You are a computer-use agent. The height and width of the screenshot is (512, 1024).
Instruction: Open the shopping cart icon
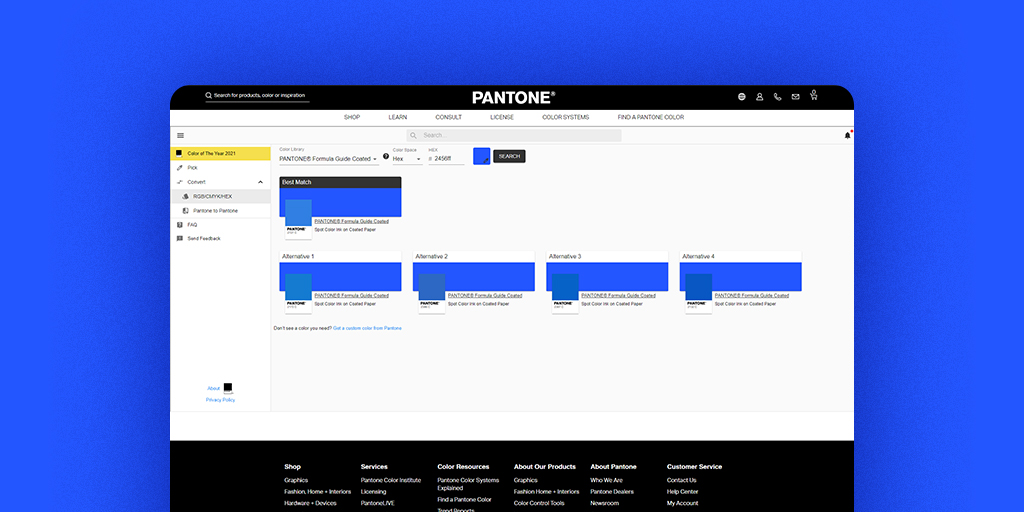coord(814,96)
